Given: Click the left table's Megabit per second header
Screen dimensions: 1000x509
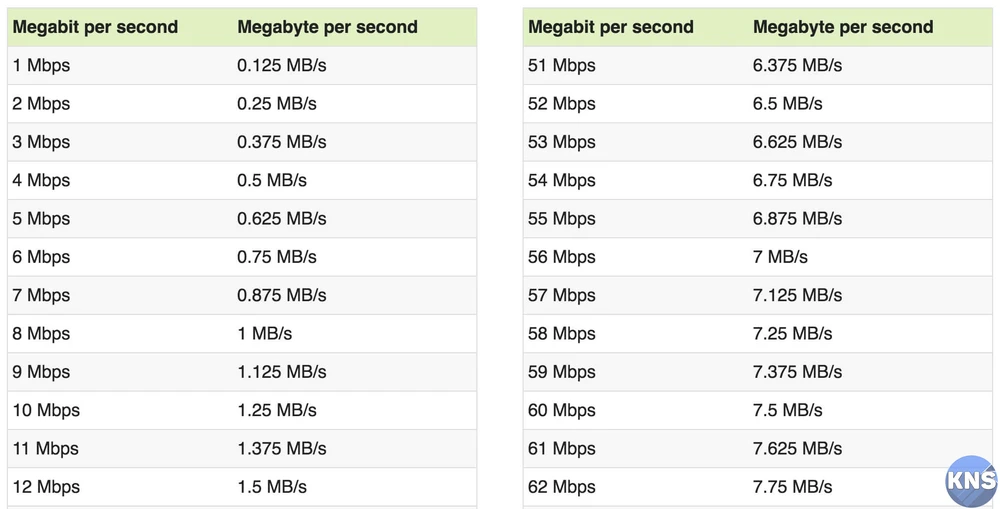Looking at the screenshot, I should [x=95, y=27].
